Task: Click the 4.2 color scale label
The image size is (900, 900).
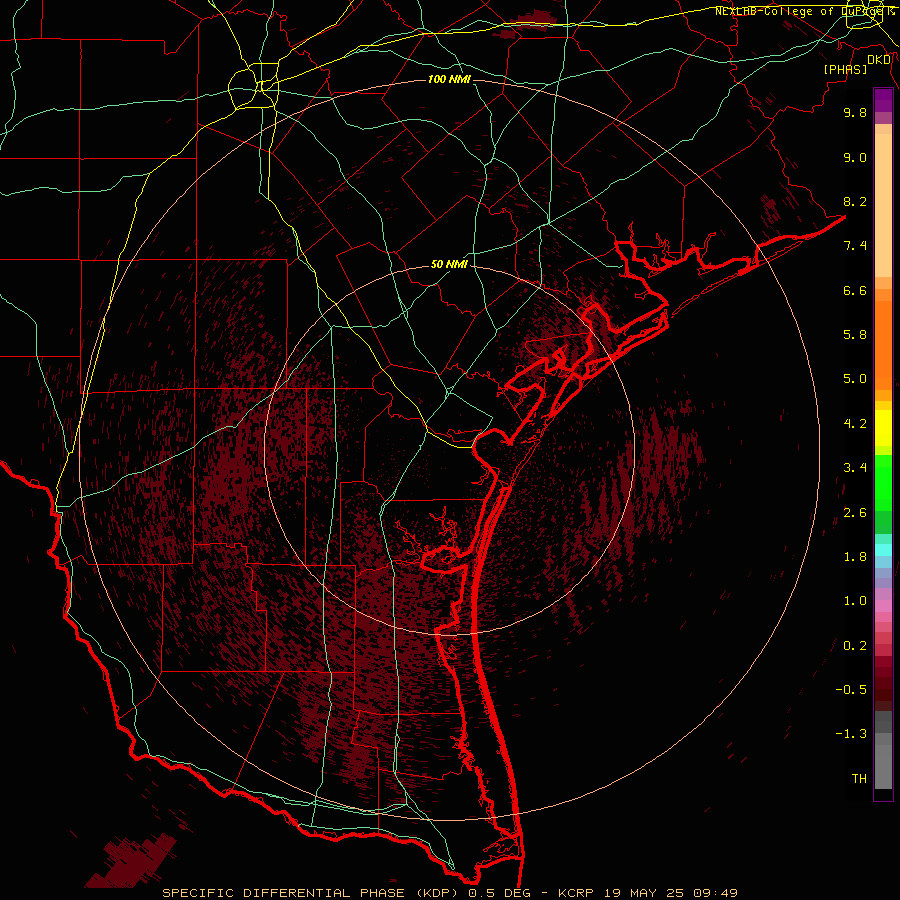Action: pos(855,424)
